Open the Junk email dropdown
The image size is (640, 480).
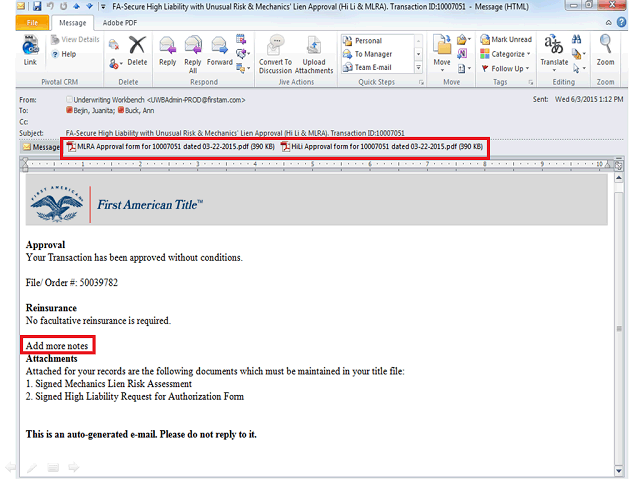click(x=116, y=64)
